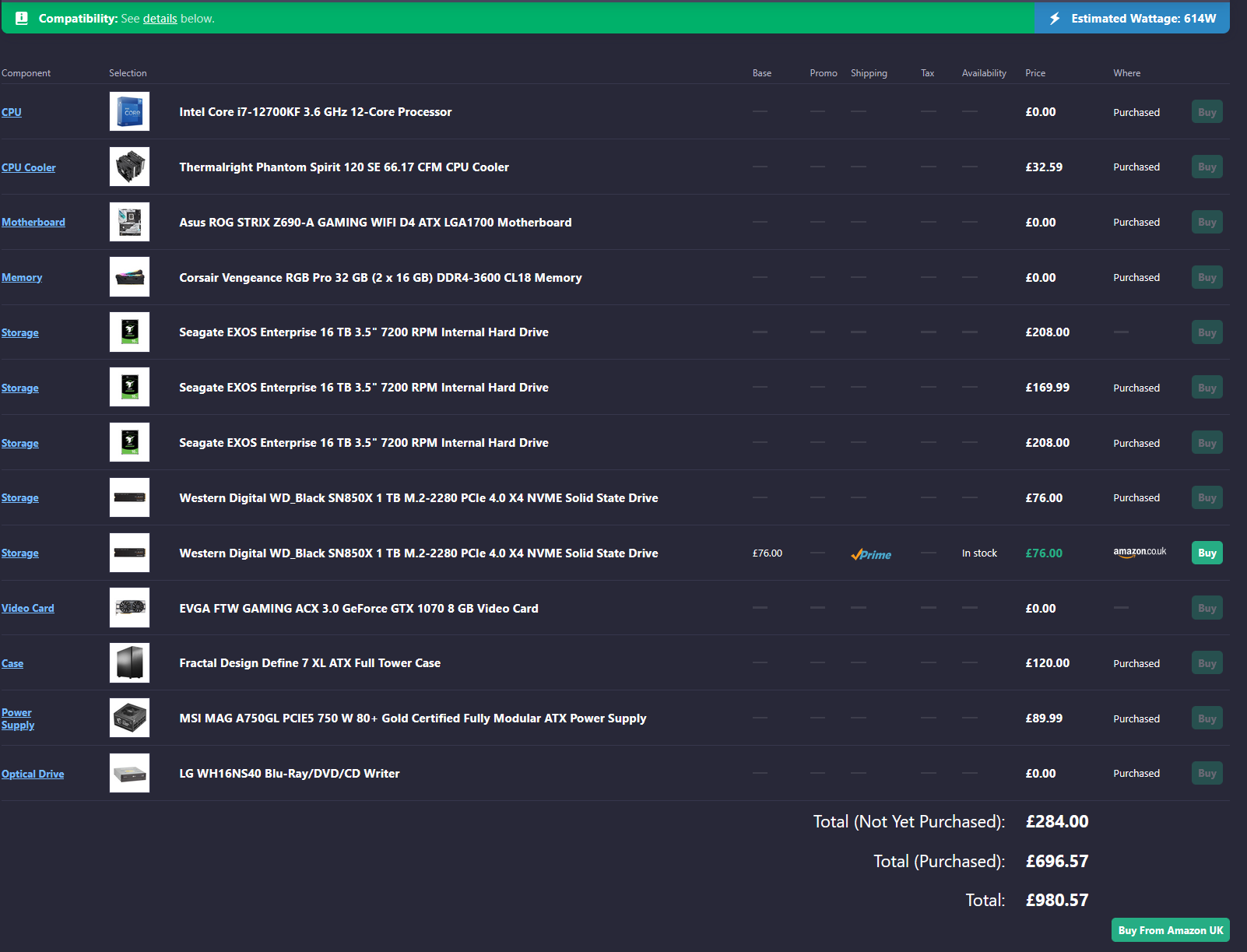Click Purchased status in Motherboard row

[1136, 223]
